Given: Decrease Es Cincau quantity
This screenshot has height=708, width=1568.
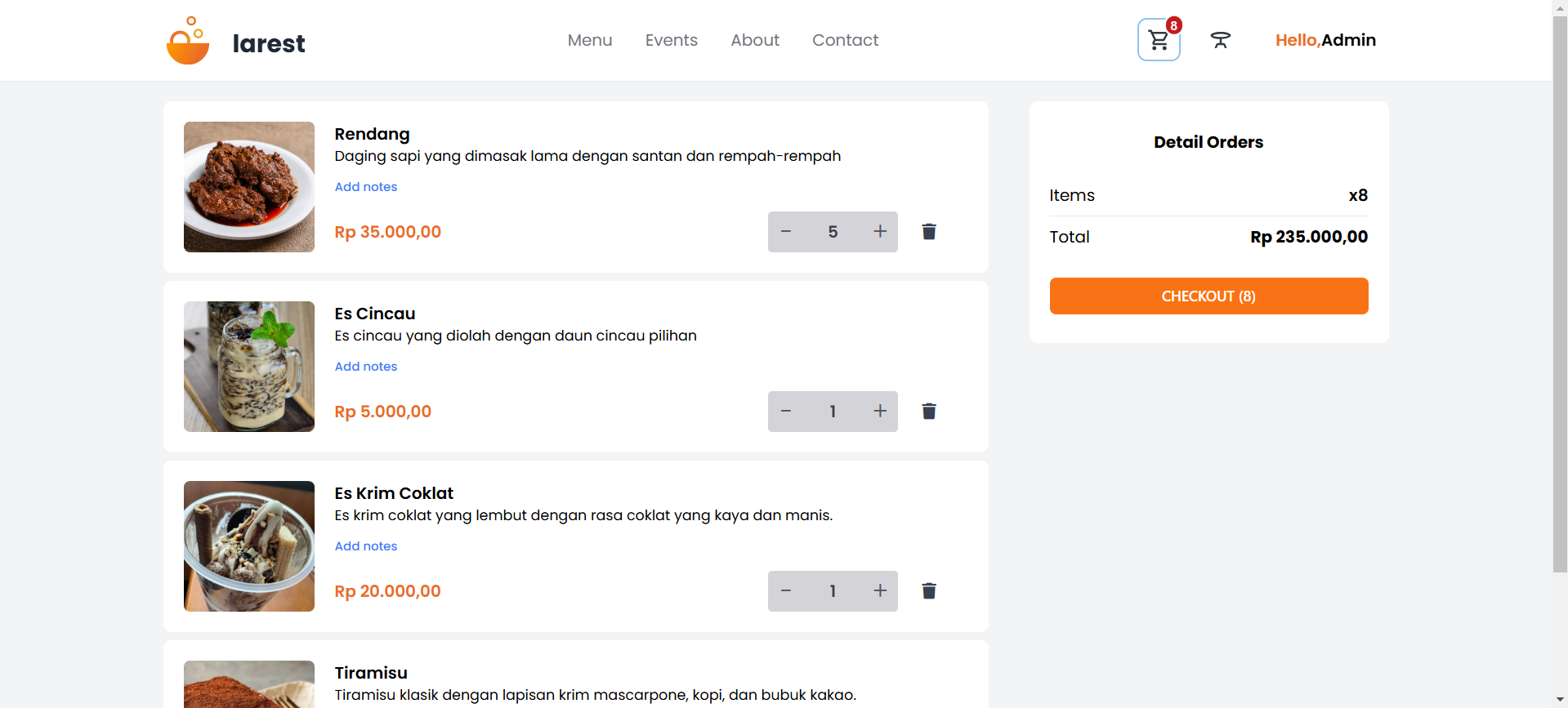Looking at the screenshot, I should coord(786,412).
